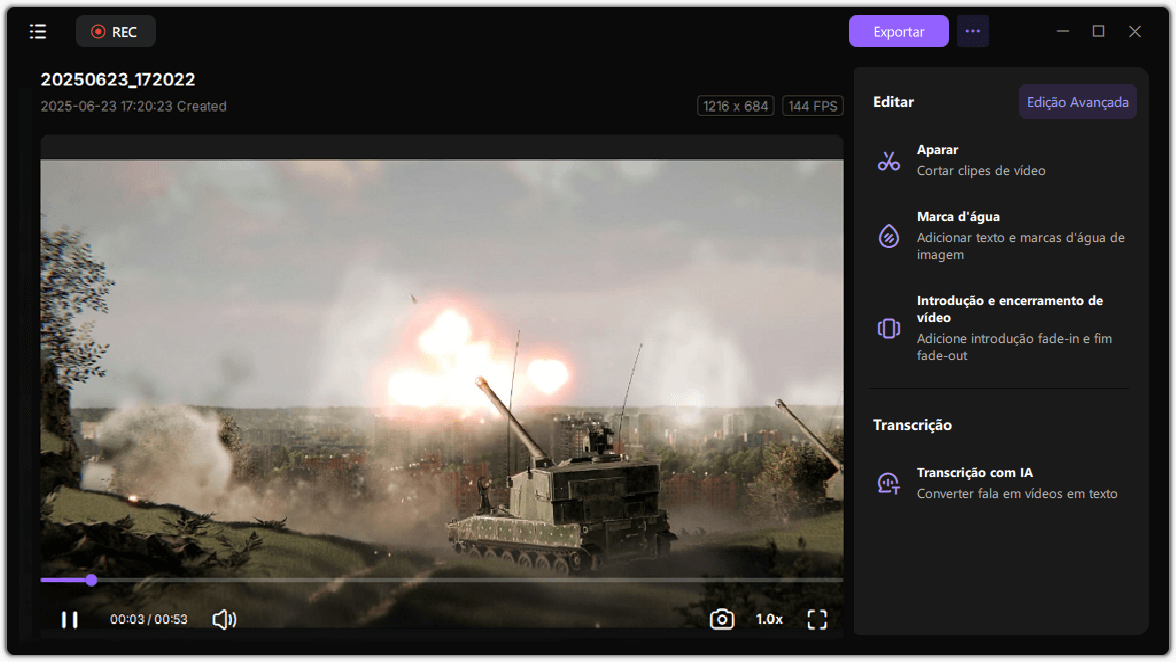Take a snapshot with camera icon
This screenshot has height=662, width=1176.
click(722, 620)
